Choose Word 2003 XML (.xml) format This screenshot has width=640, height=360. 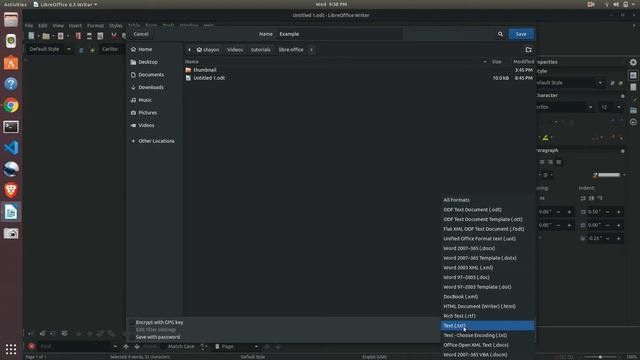pos(487,268)
